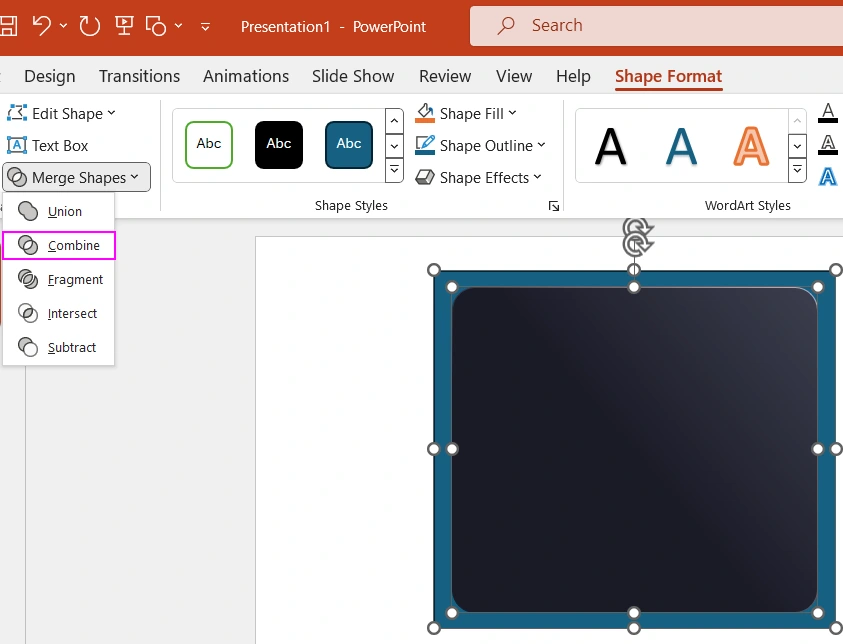
Task: Switch to the Animations tab
Action: point(245,76)
